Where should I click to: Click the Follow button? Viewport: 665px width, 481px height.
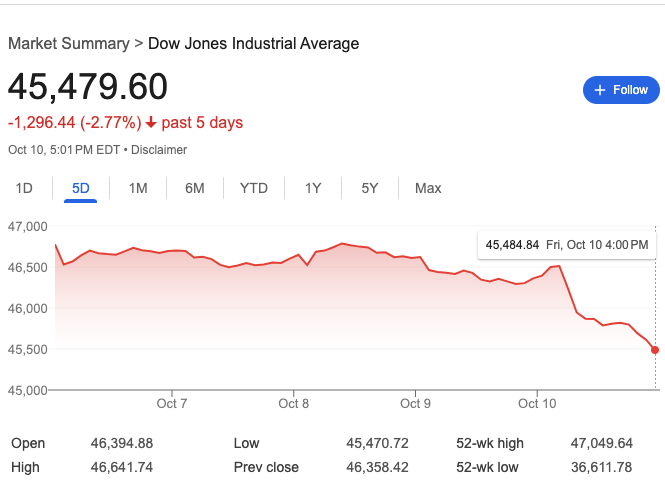621,90
